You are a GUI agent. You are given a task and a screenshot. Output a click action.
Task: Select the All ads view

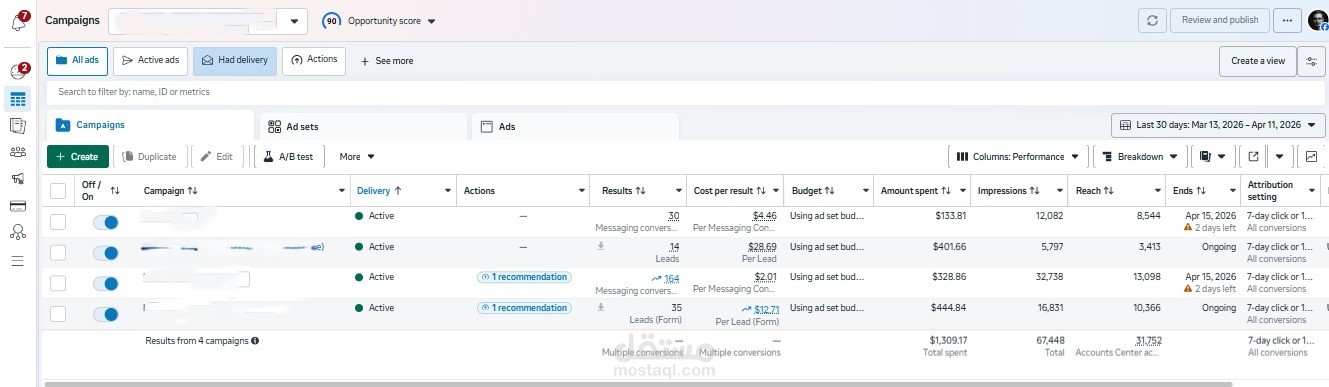tap(77, 60)
